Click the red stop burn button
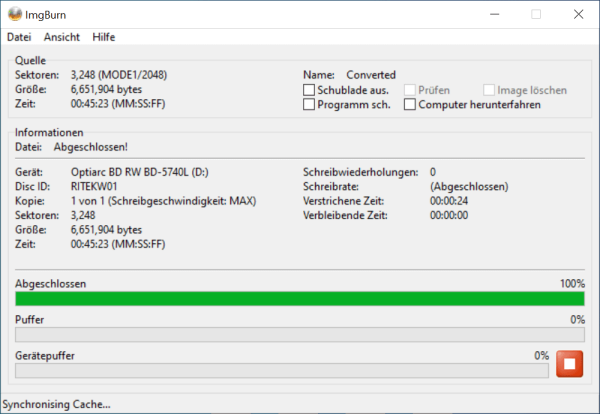The width and height of the screenshot is (600, 414). click(569, 364)
